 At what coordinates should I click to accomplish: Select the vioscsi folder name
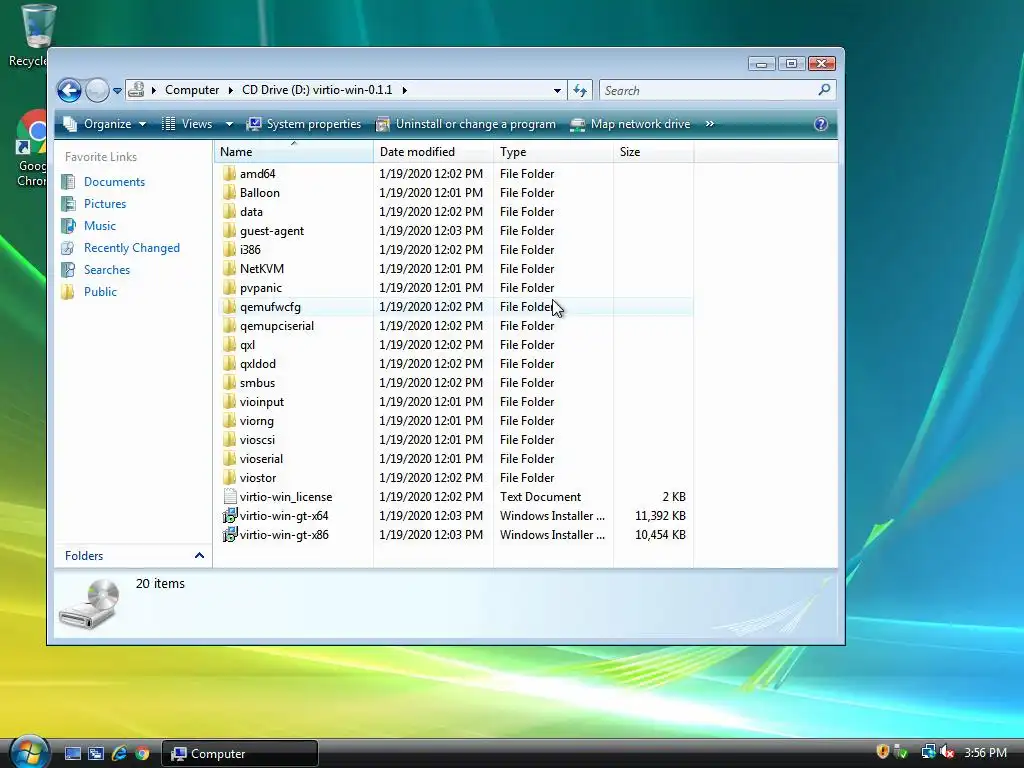(257, 440)
